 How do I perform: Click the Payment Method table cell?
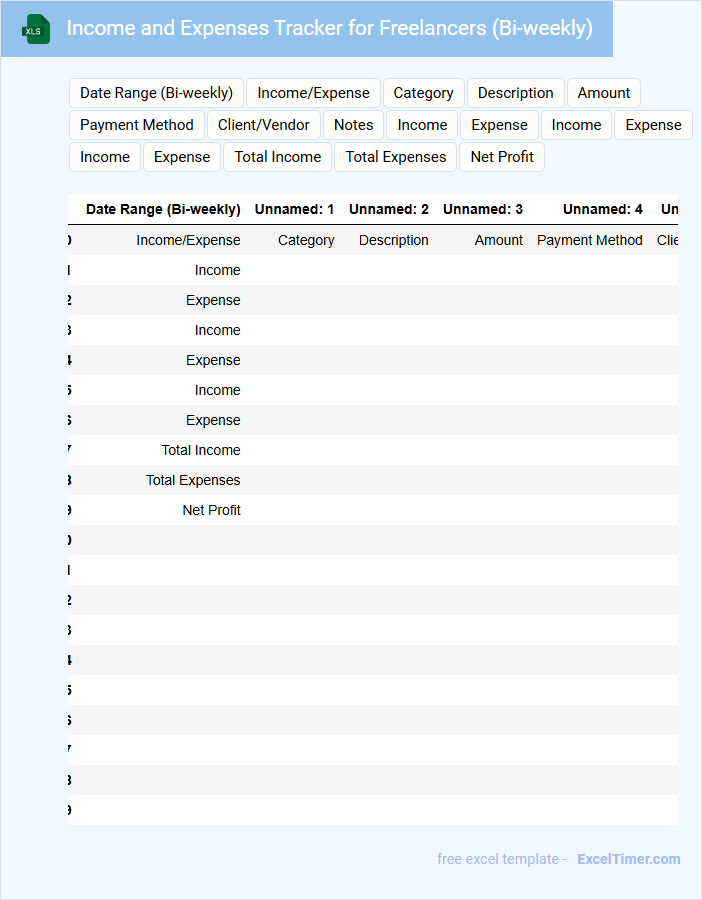coord(589,240)
